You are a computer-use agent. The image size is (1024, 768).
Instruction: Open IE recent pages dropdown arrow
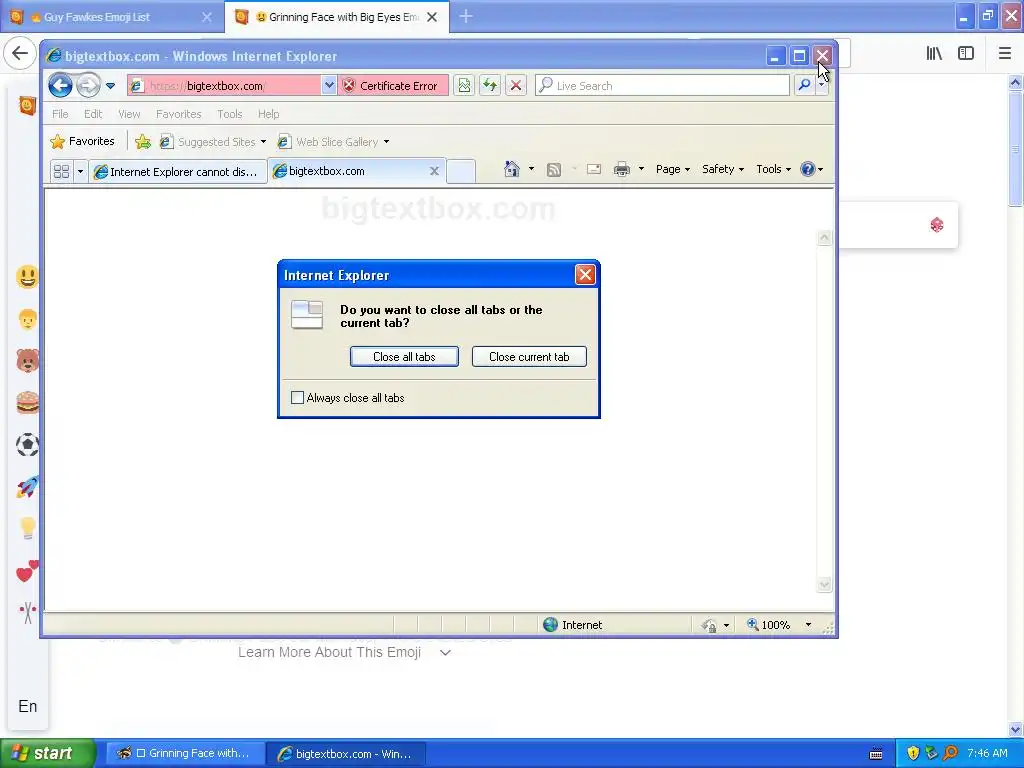coord(110,86)
